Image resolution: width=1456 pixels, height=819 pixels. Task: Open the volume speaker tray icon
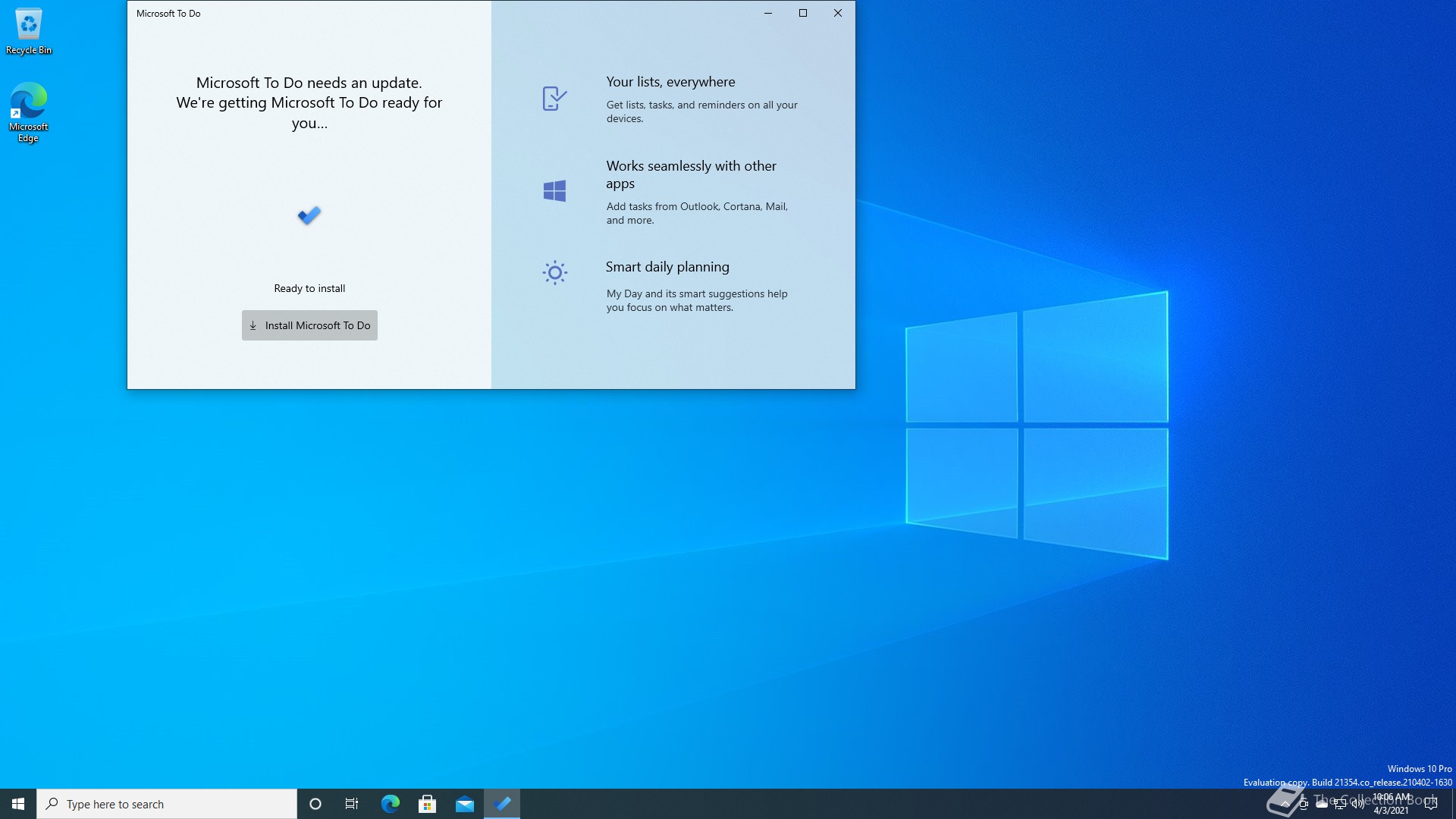click(x=1358, y=804)
